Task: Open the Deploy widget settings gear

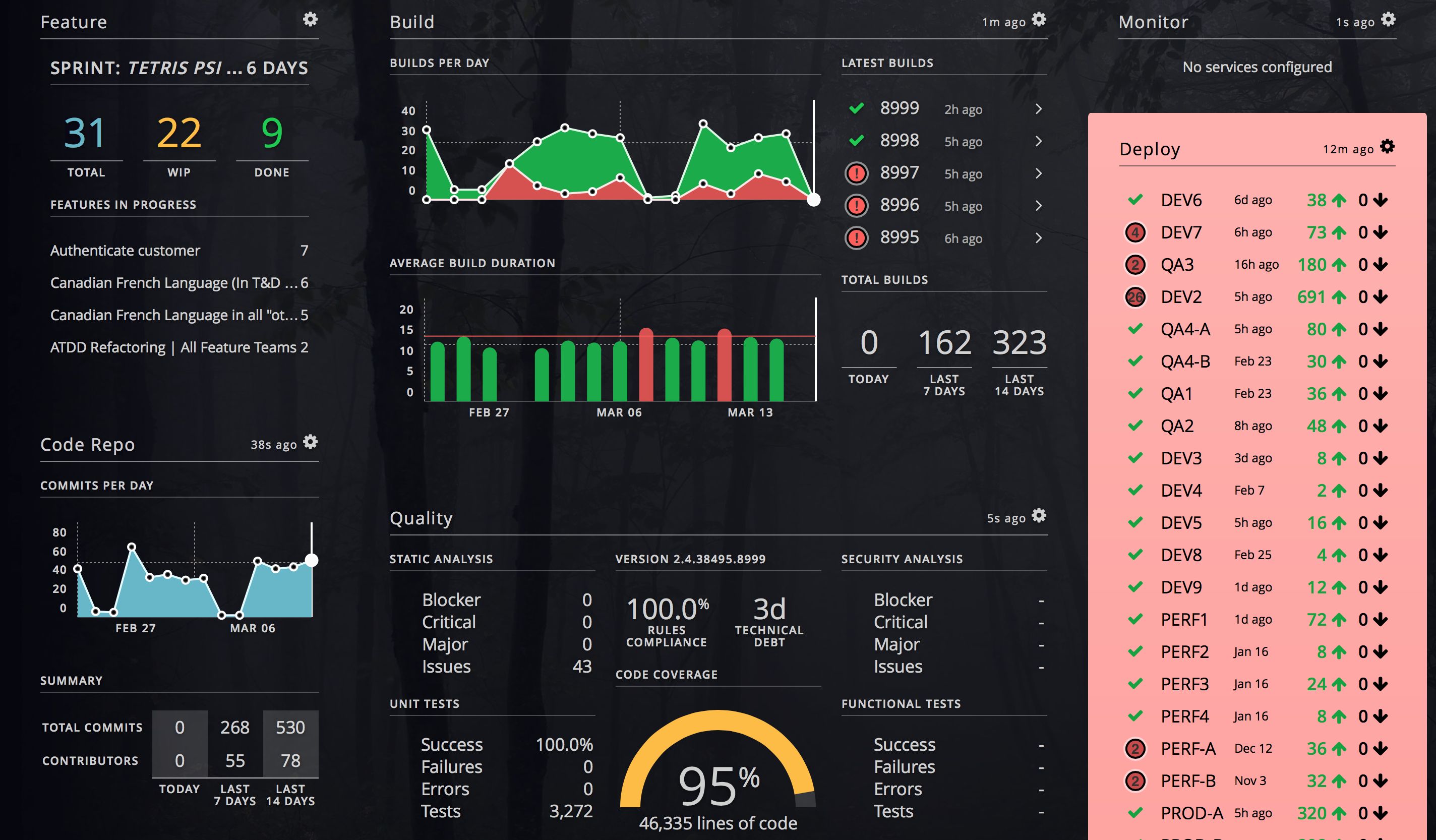Action: click(1387, 146)
